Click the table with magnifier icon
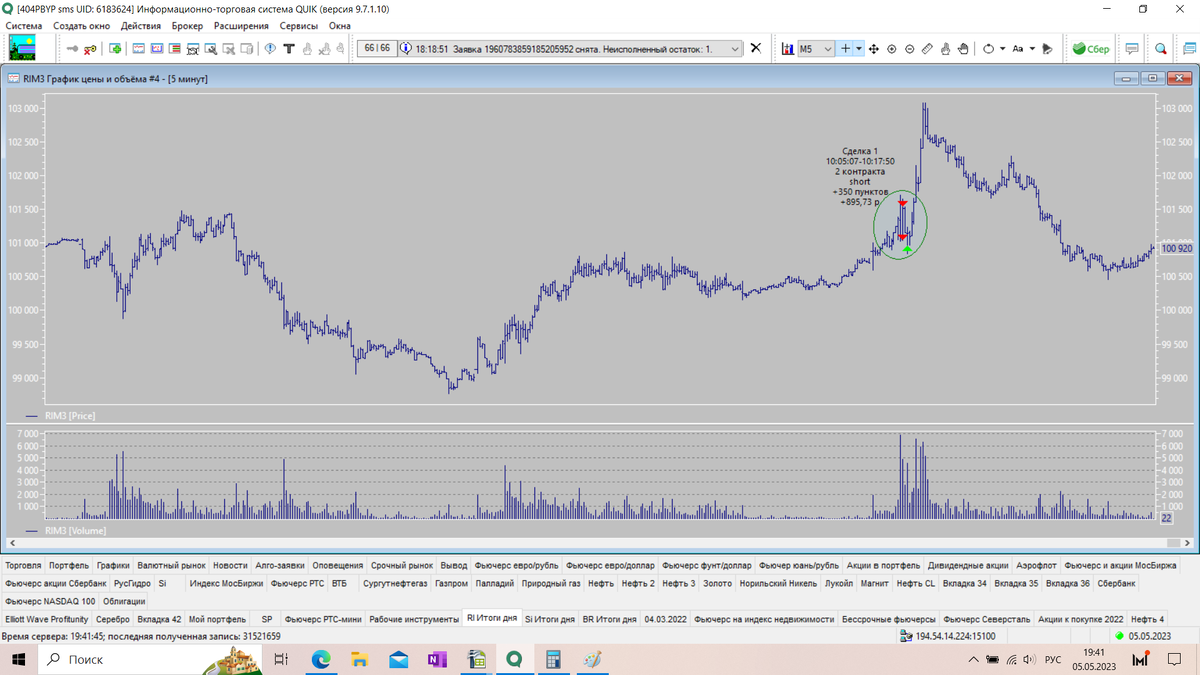This screenshot has width=1200, height=675. coord(210,48)
